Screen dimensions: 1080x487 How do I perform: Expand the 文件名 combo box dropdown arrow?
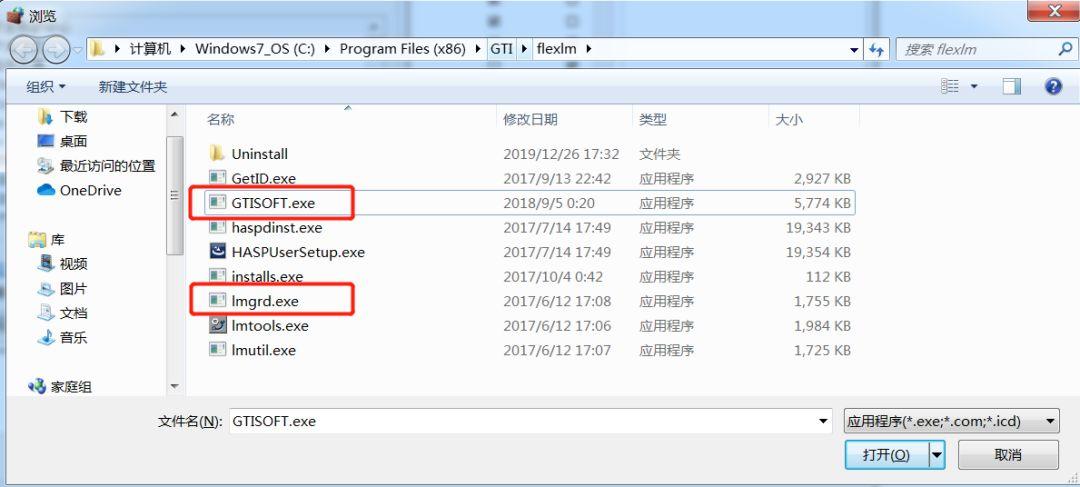point(822,421)
